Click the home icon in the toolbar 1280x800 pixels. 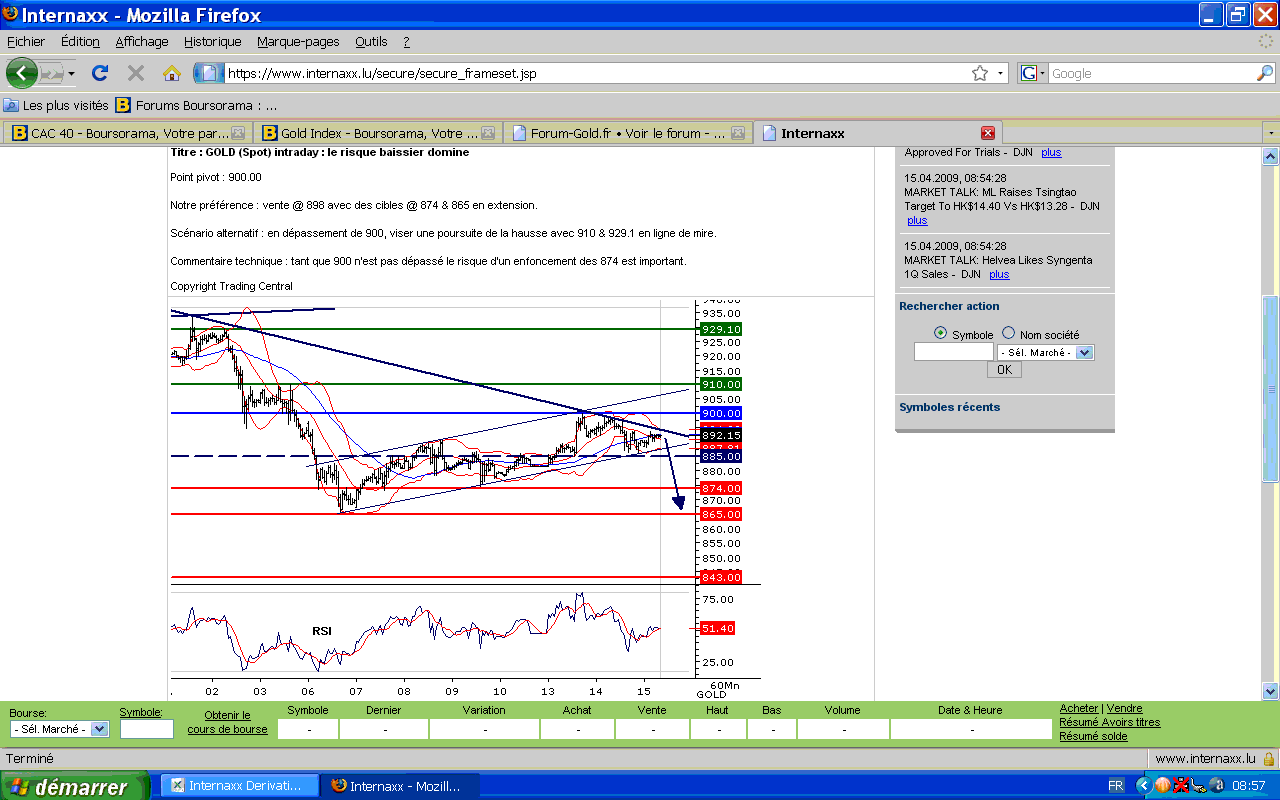(172, 73)
